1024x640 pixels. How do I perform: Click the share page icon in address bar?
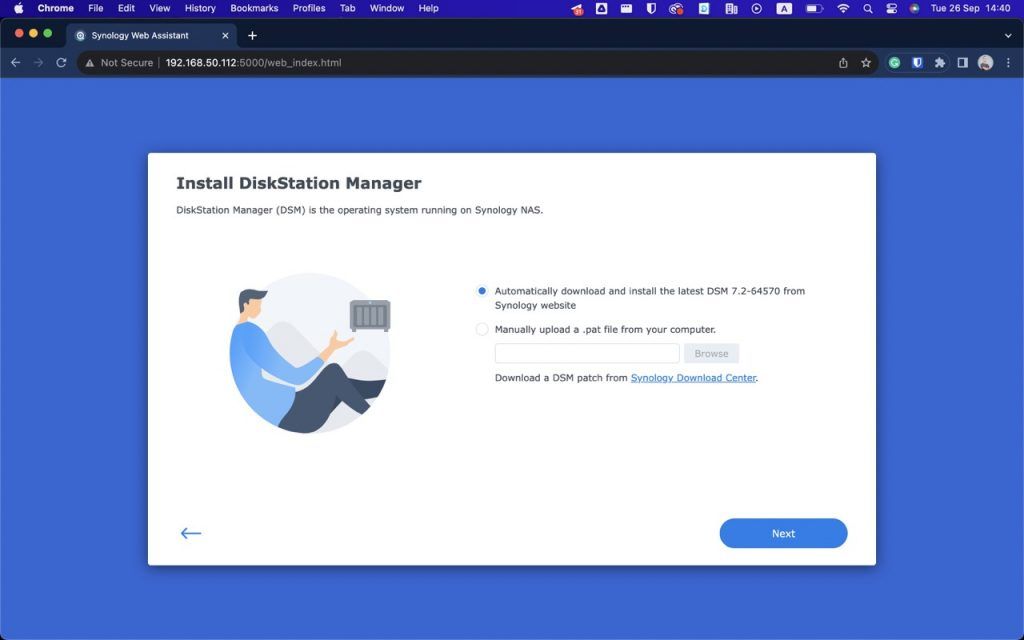point(843,63)
